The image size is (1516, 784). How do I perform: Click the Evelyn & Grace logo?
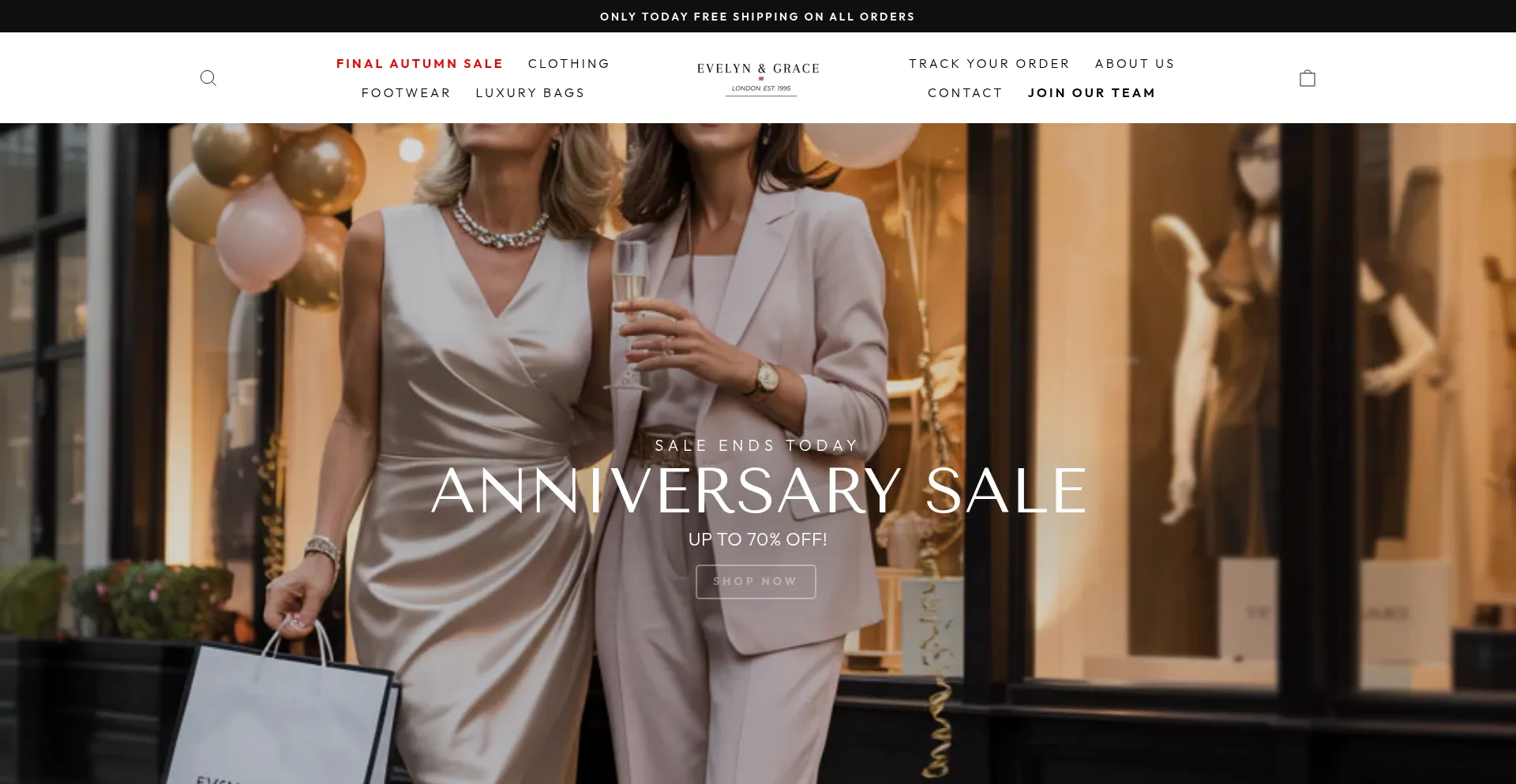point(758,78)
